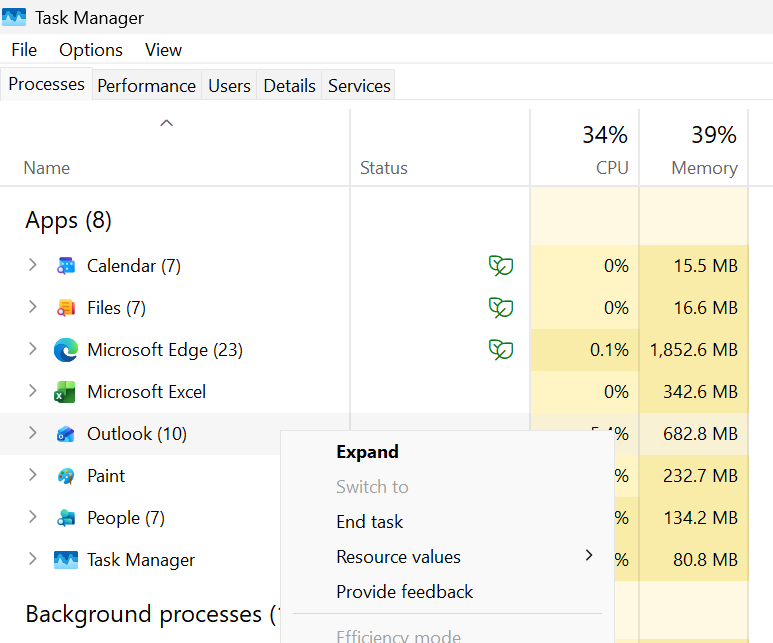The image size is (773, 643).
Task: Click the 80.8 MB memory value
Action: click(x=705, y=560)
